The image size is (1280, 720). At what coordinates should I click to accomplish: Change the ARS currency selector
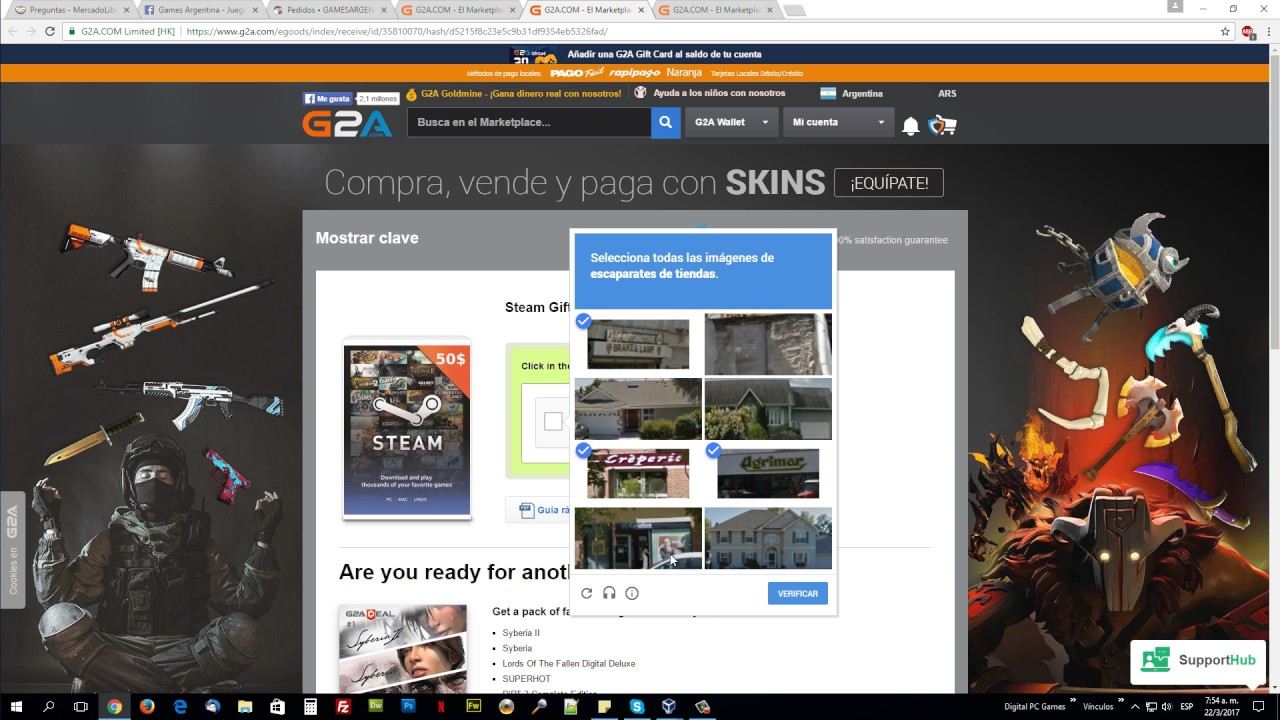[x=947, y=94]
